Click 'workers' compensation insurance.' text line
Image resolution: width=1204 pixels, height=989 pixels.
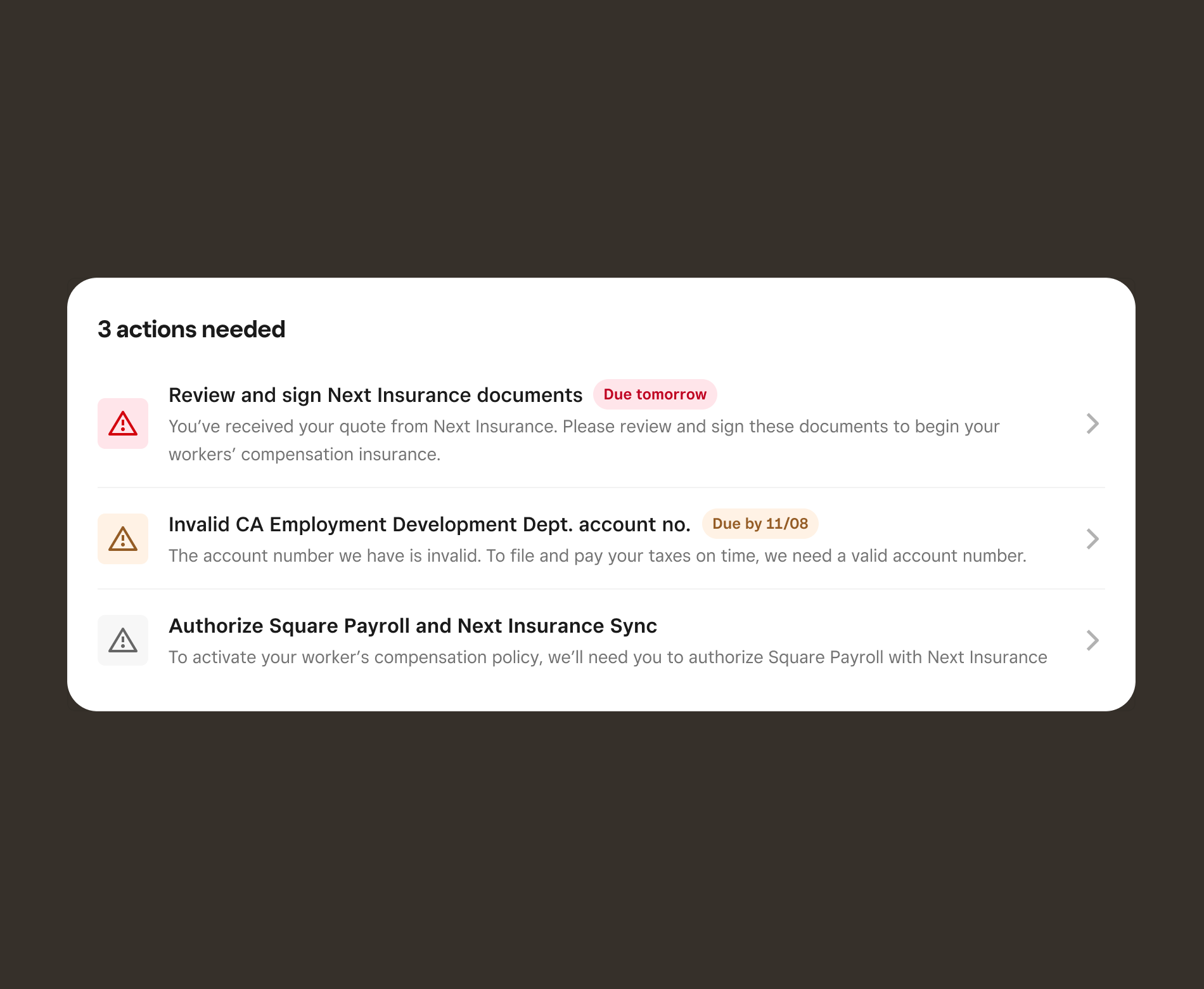pos(304,455)
